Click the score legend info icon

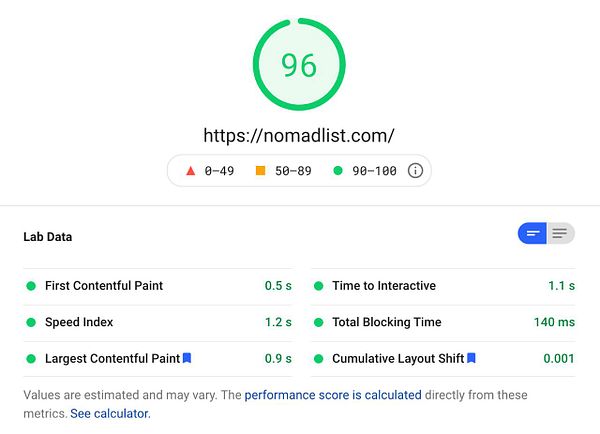pos(415,171)
